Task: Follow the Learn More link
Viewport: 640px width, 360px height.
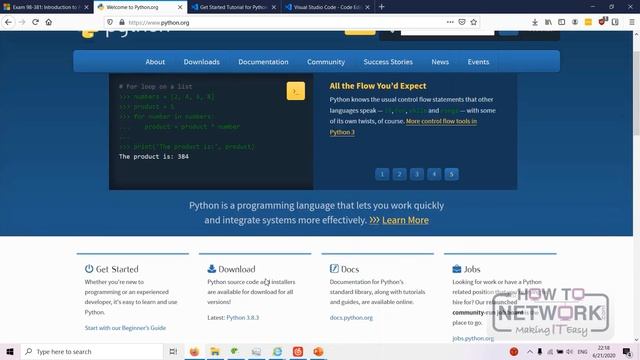Action: pyautogui.click(x=405, y=220)
